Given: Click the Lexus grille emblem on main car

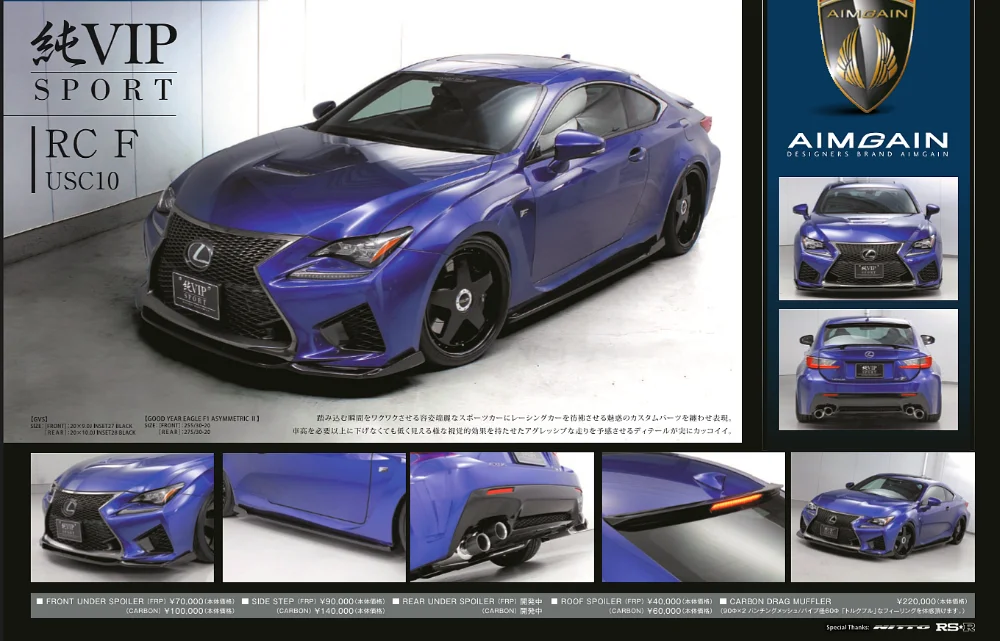Looking at the screenshot, I should click(x=200, y=255).
